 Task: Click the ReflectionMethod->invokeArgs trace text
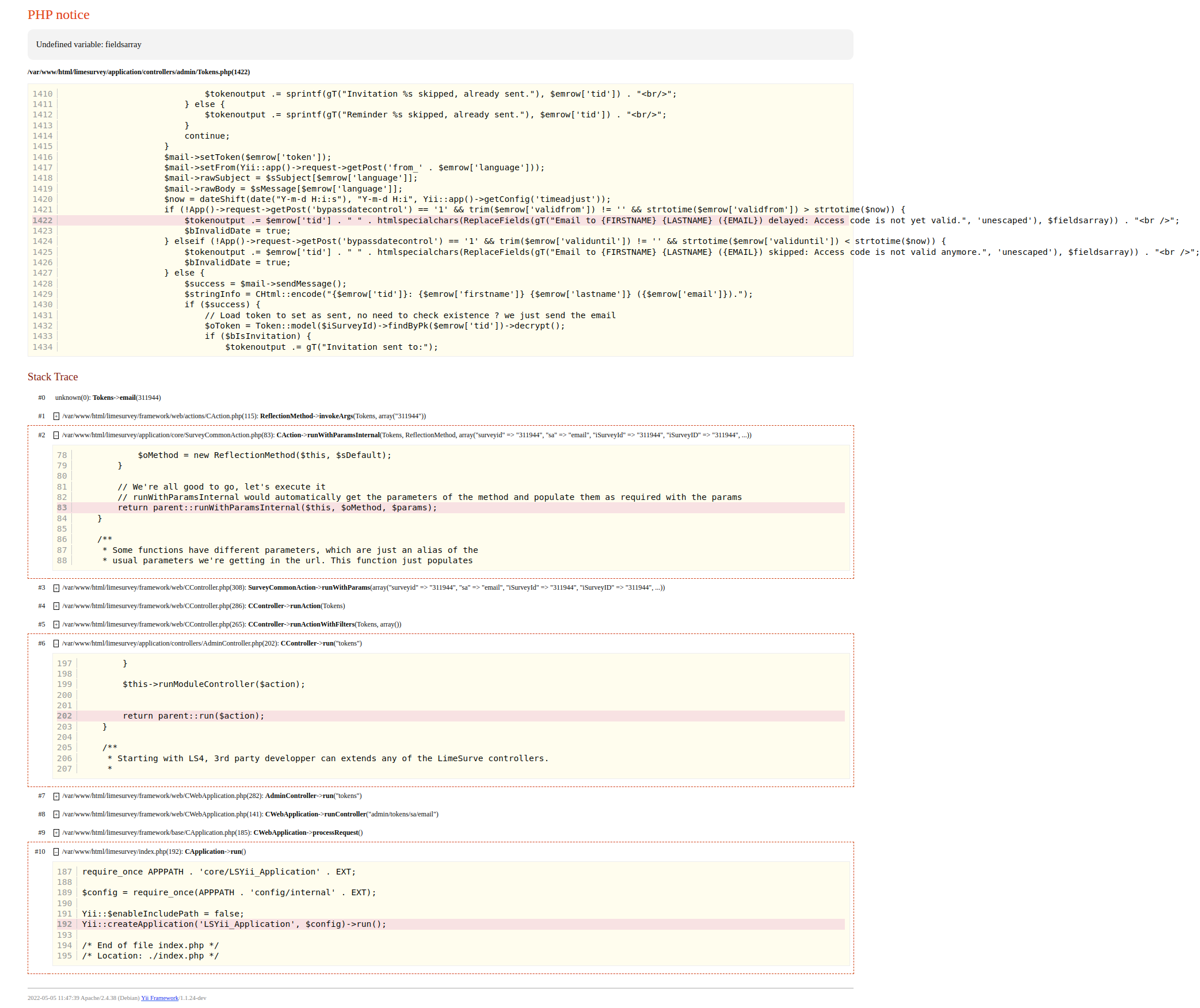(x=306, y=416)
